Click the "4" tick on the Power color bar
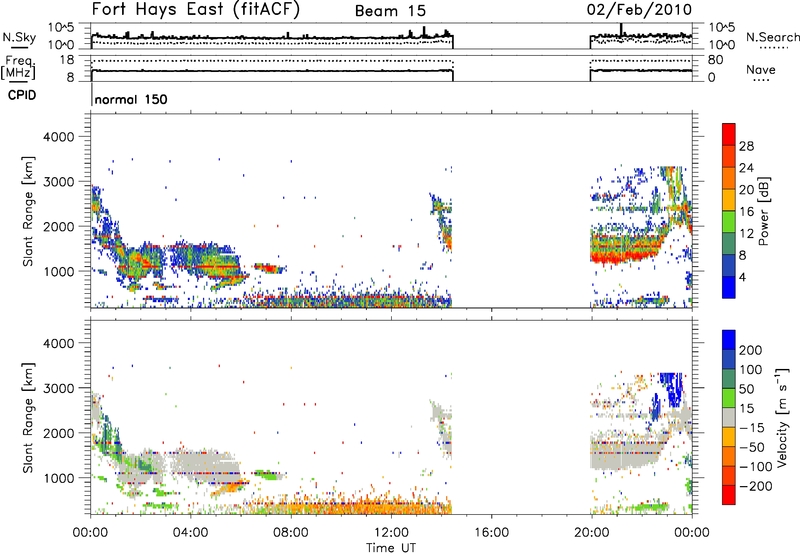The image size is (800, 554). (x=742, y=277)
